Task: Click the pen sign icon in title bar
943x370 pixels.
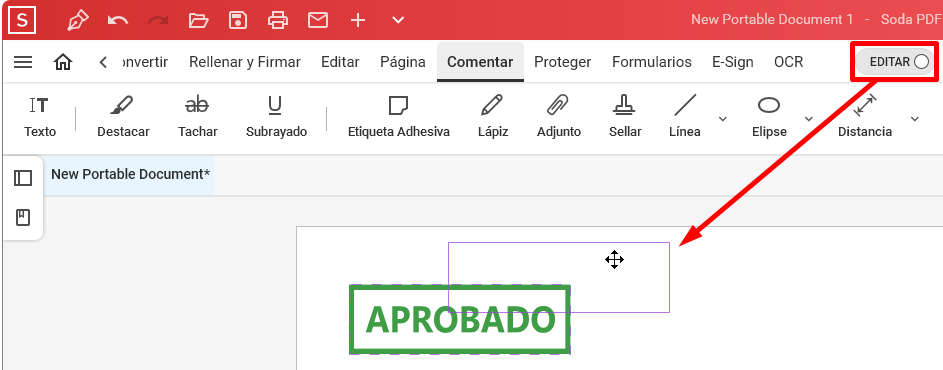Action: [78, 20]
